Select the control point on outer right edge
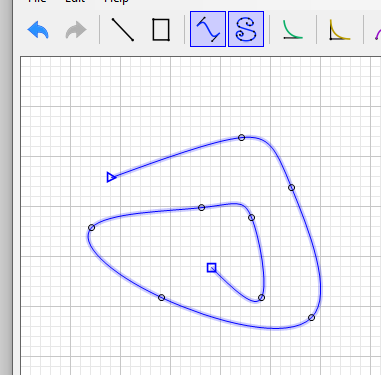Screen dimensions: 381x375 [x=291, y=188]
